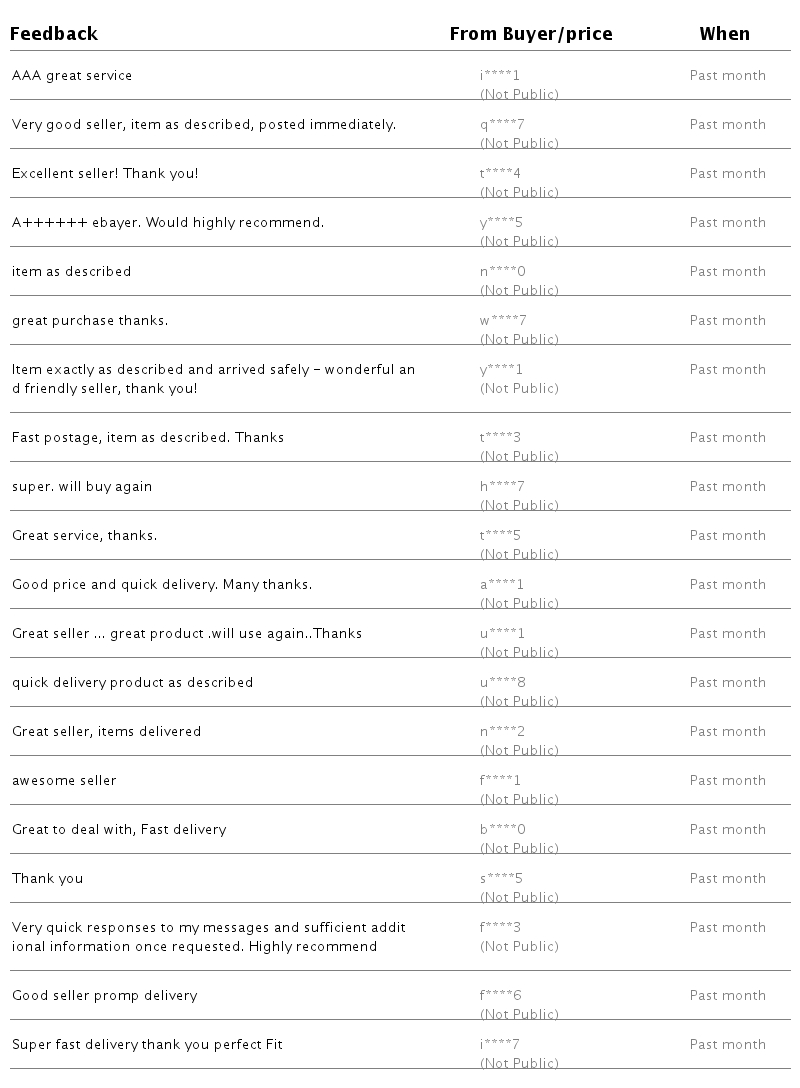Click the Feedback column header
Screen dimensions: 800x1088
pyautogui.click(x=54, y=34)
